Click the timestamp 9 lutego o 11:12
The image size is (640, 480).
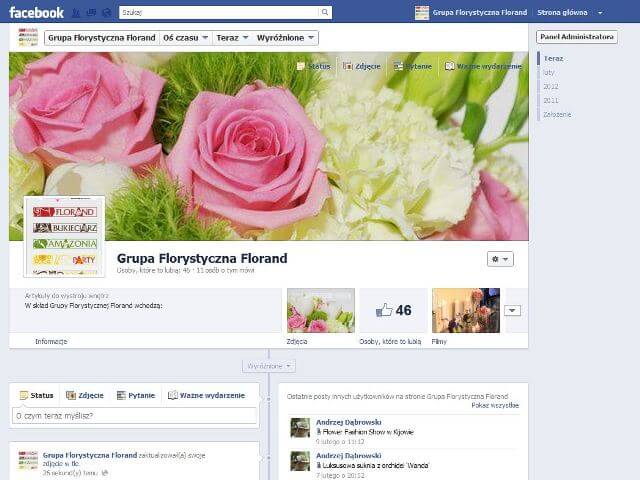(x=340, y=442)
